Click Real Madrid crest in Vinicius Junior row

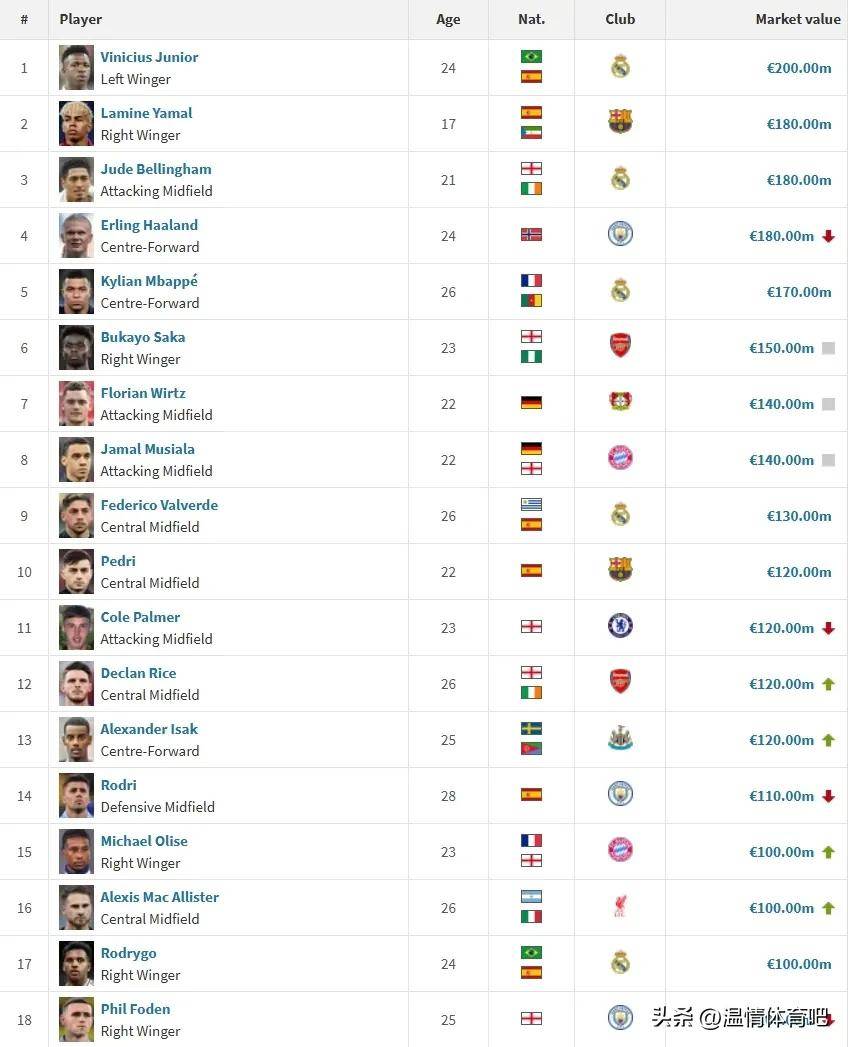620,67
